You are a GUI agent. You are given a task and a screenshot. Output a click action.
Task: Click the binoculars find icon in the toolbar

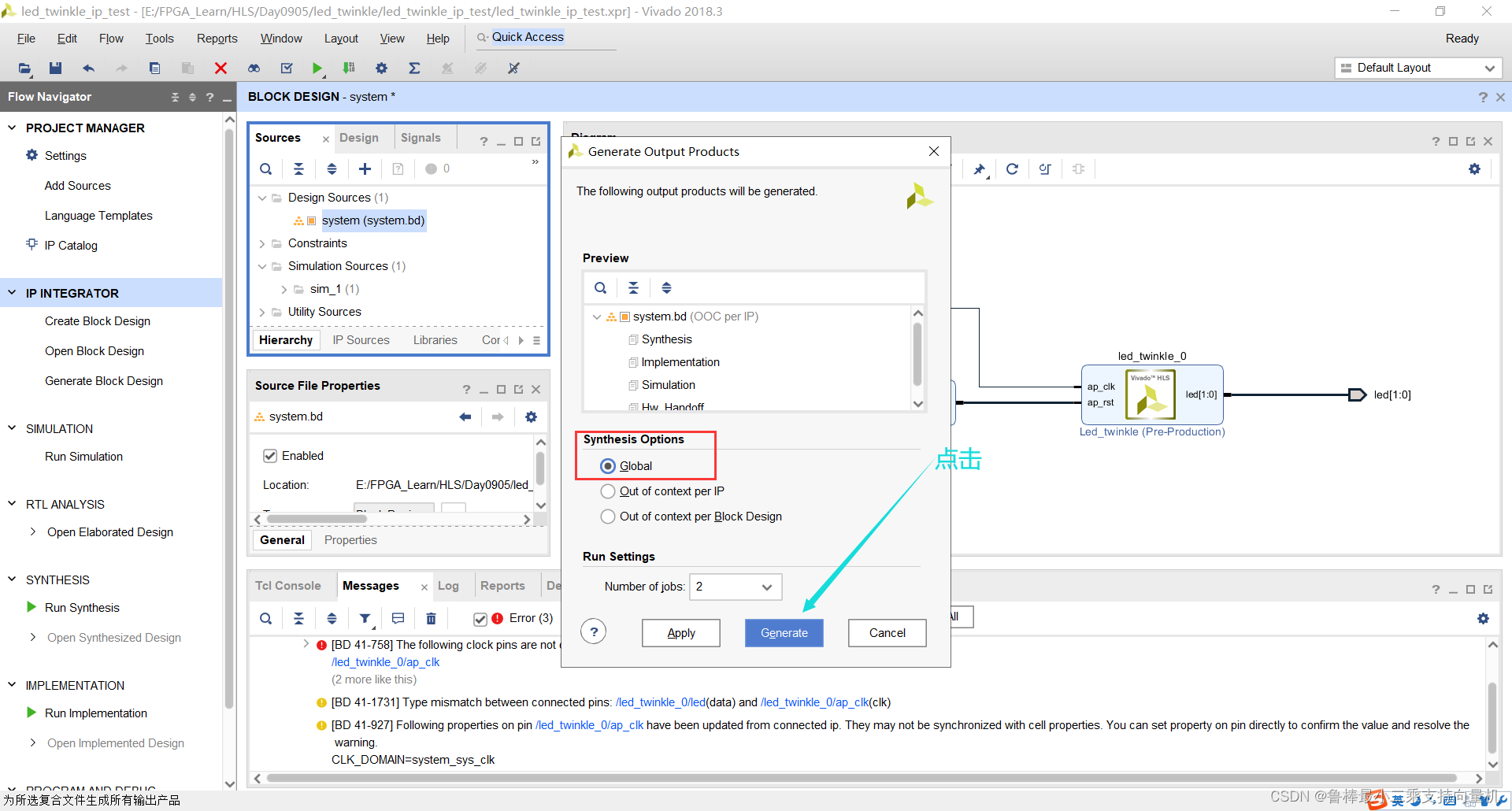point(254,69)
